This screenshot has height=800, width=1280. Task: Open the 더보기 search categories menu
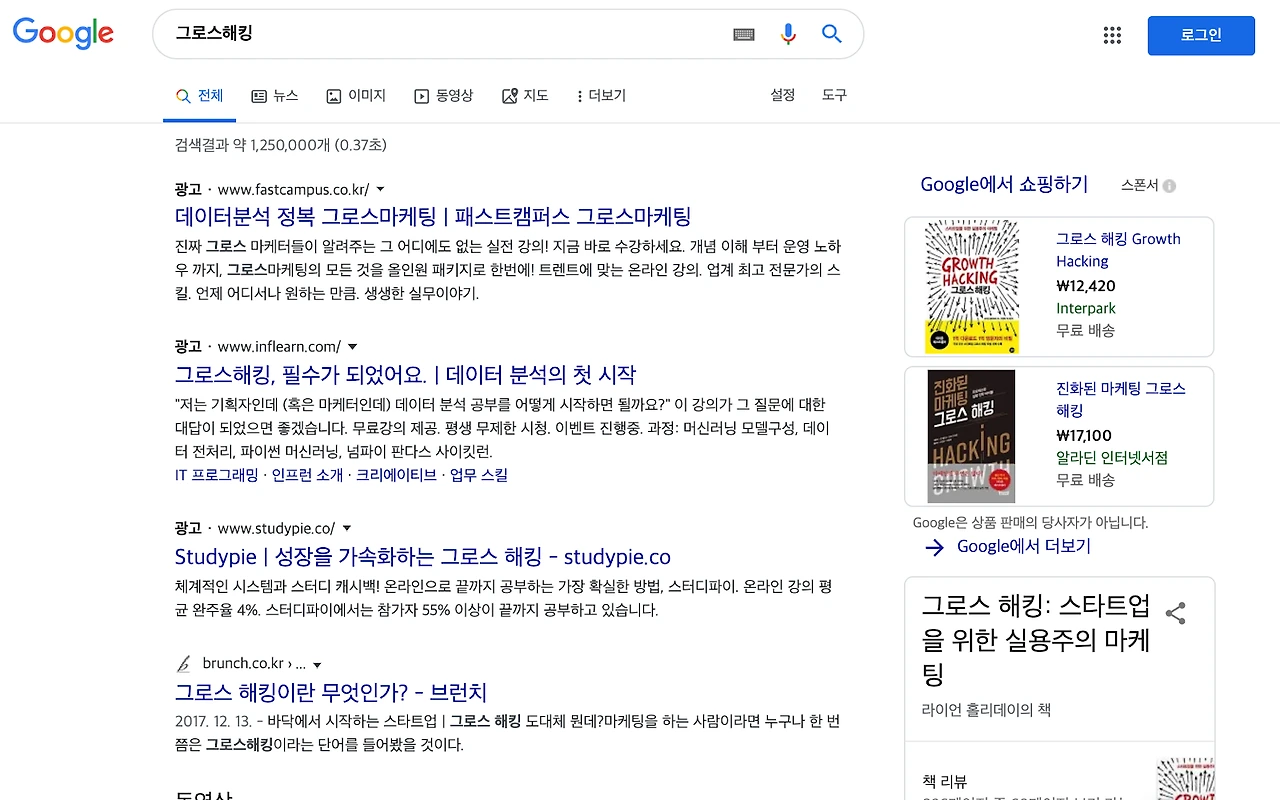pos(601,96)
